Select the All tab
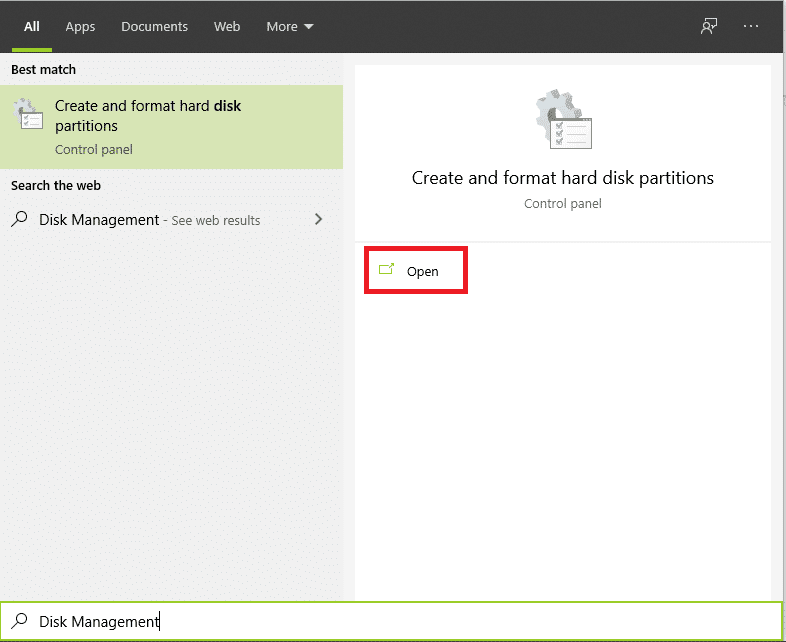Screen dimensions: 786x642 (32, 27)
